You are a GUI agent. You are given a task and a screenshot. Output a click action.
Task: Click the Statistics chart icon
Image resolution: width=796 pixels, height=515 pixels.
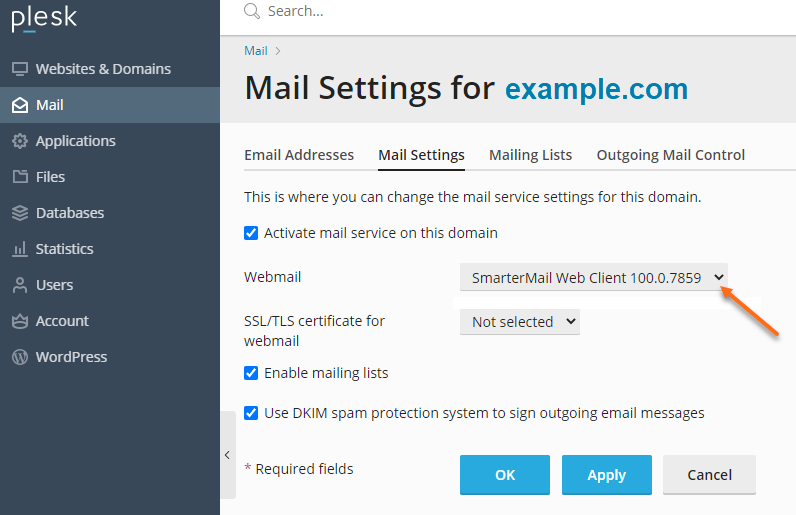coord(20,249)
